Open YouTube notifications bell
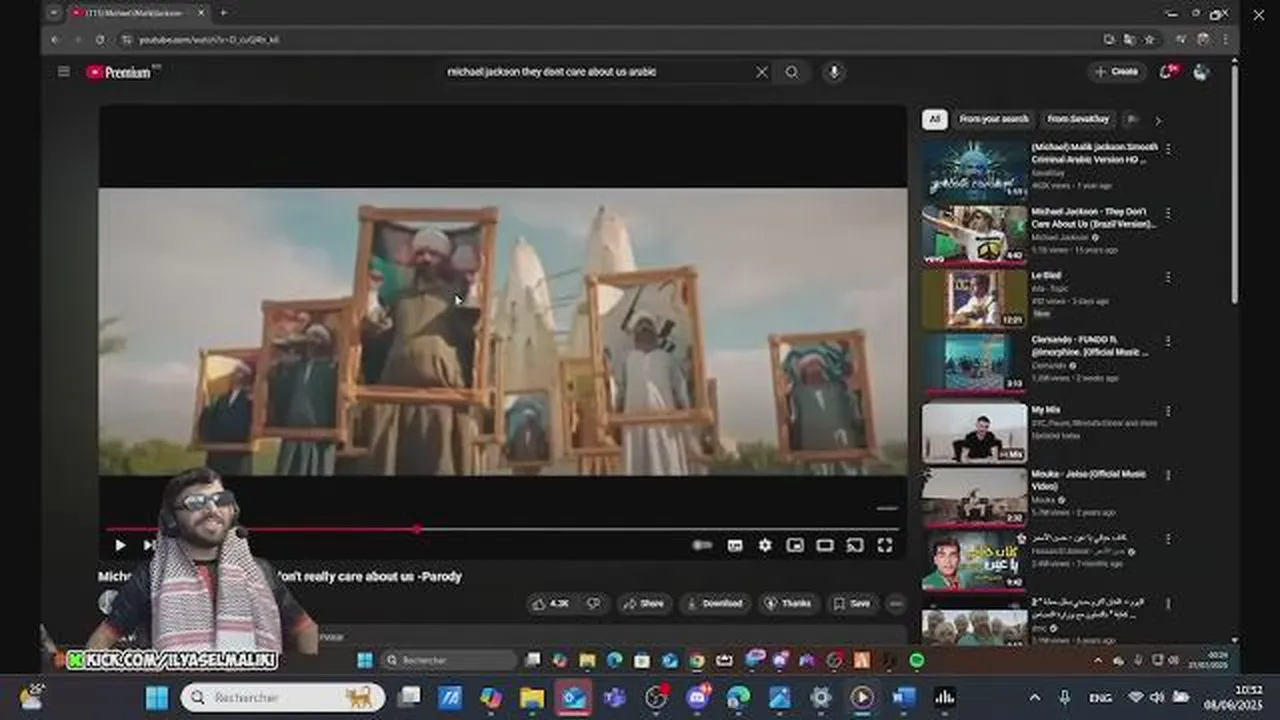The width and height of the screenshot is (1280, 720). point(1167,72)
